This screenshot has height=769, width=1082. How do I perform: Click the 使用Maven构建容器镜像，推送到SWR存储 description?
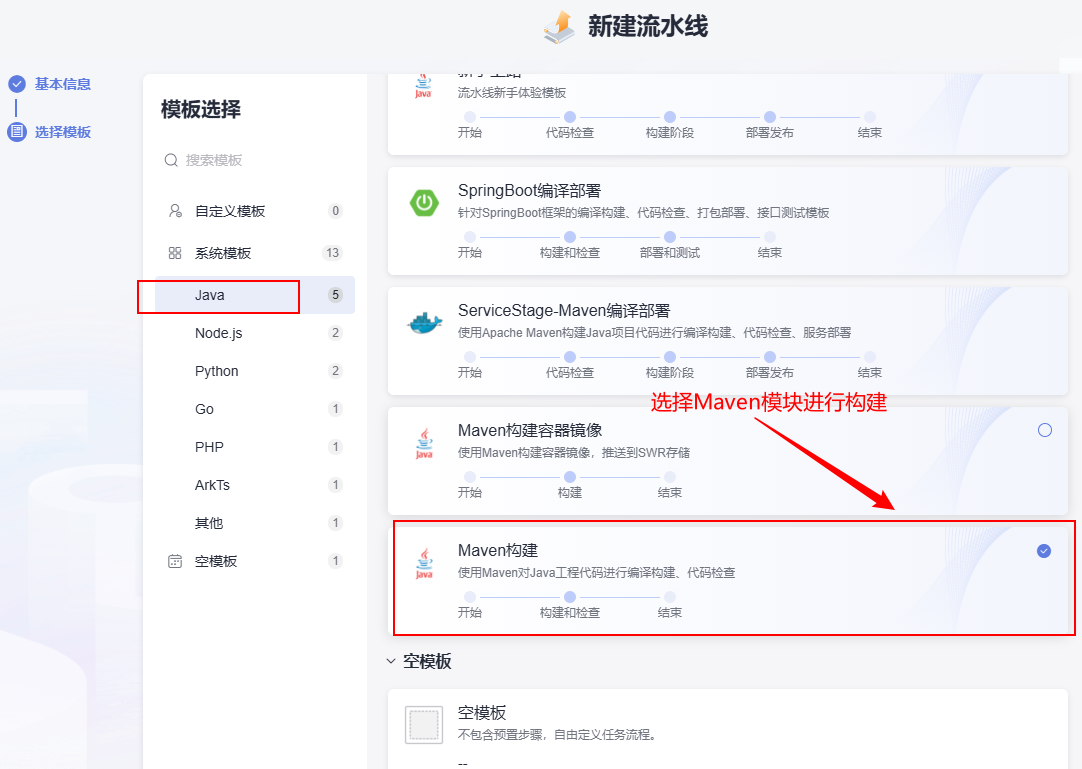click(573, 453)
